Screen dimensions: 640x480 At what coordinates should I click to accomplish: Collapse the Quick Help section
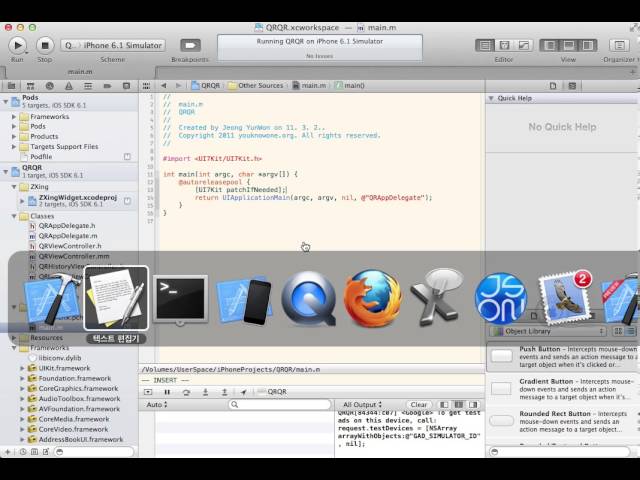coord(491,98)
